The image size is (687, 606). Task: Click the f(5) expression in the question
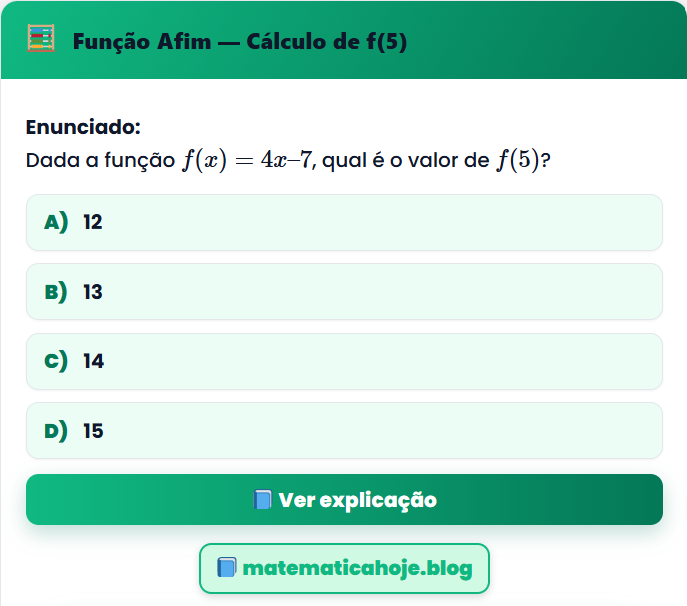(x=517, y=160)
